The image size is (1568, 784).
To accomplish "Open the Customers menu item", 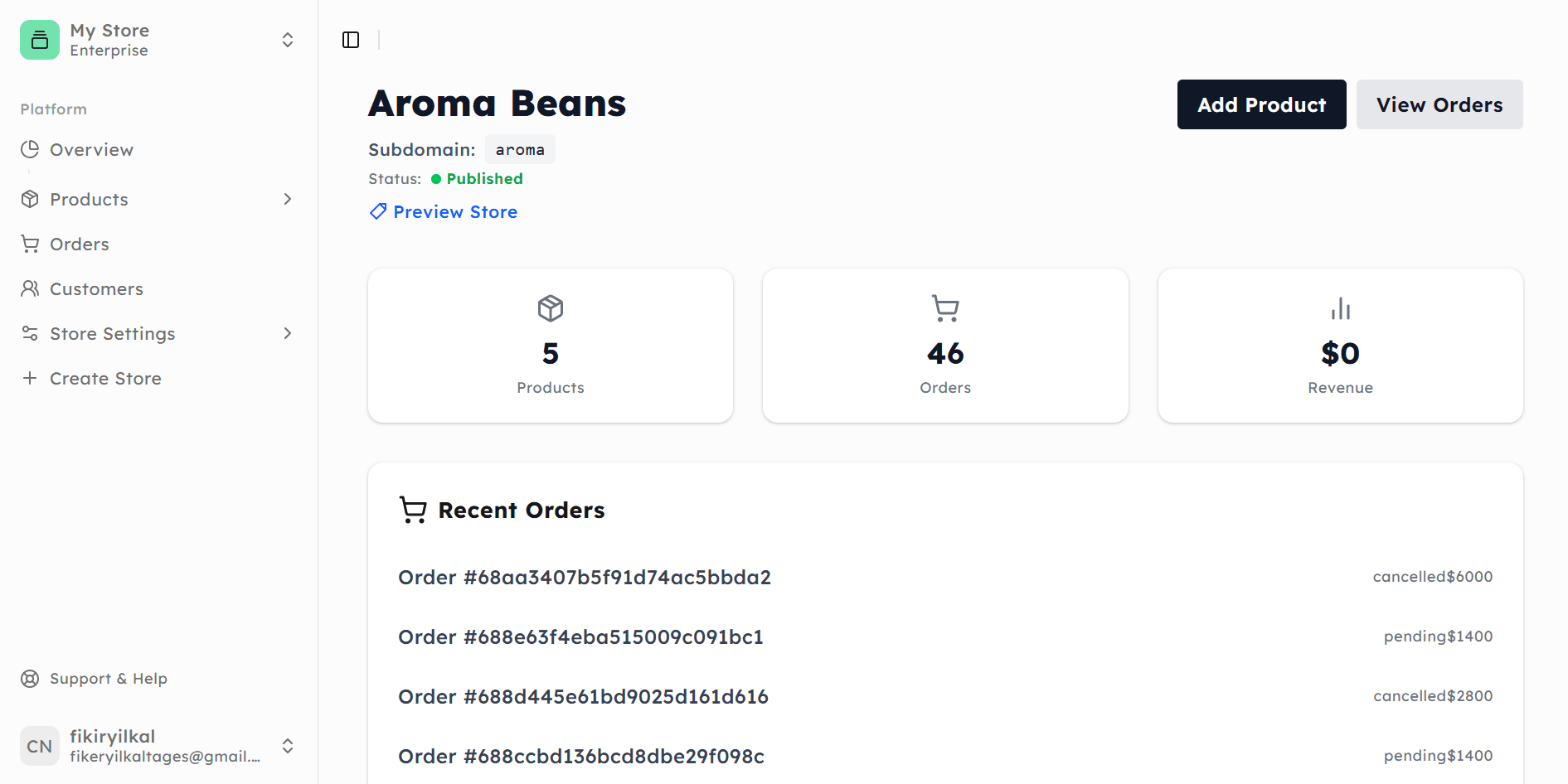I will (96, 288).
